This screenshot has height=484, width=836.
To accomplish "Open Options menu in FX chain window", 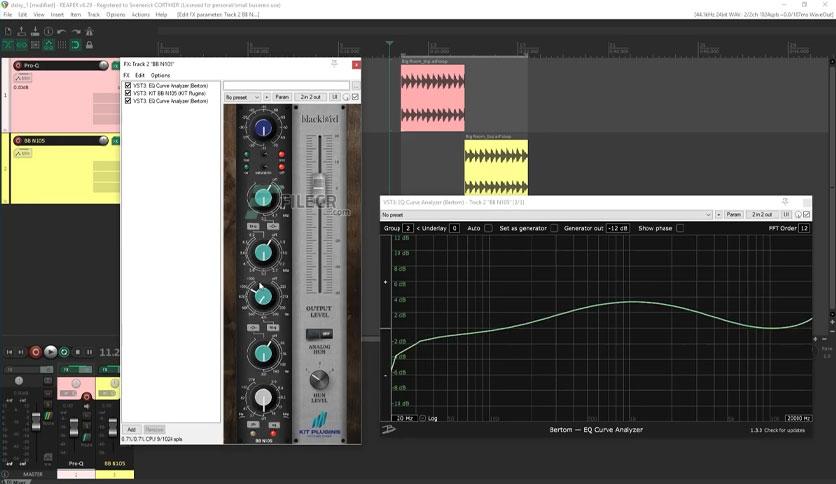I will coord(160,75).
